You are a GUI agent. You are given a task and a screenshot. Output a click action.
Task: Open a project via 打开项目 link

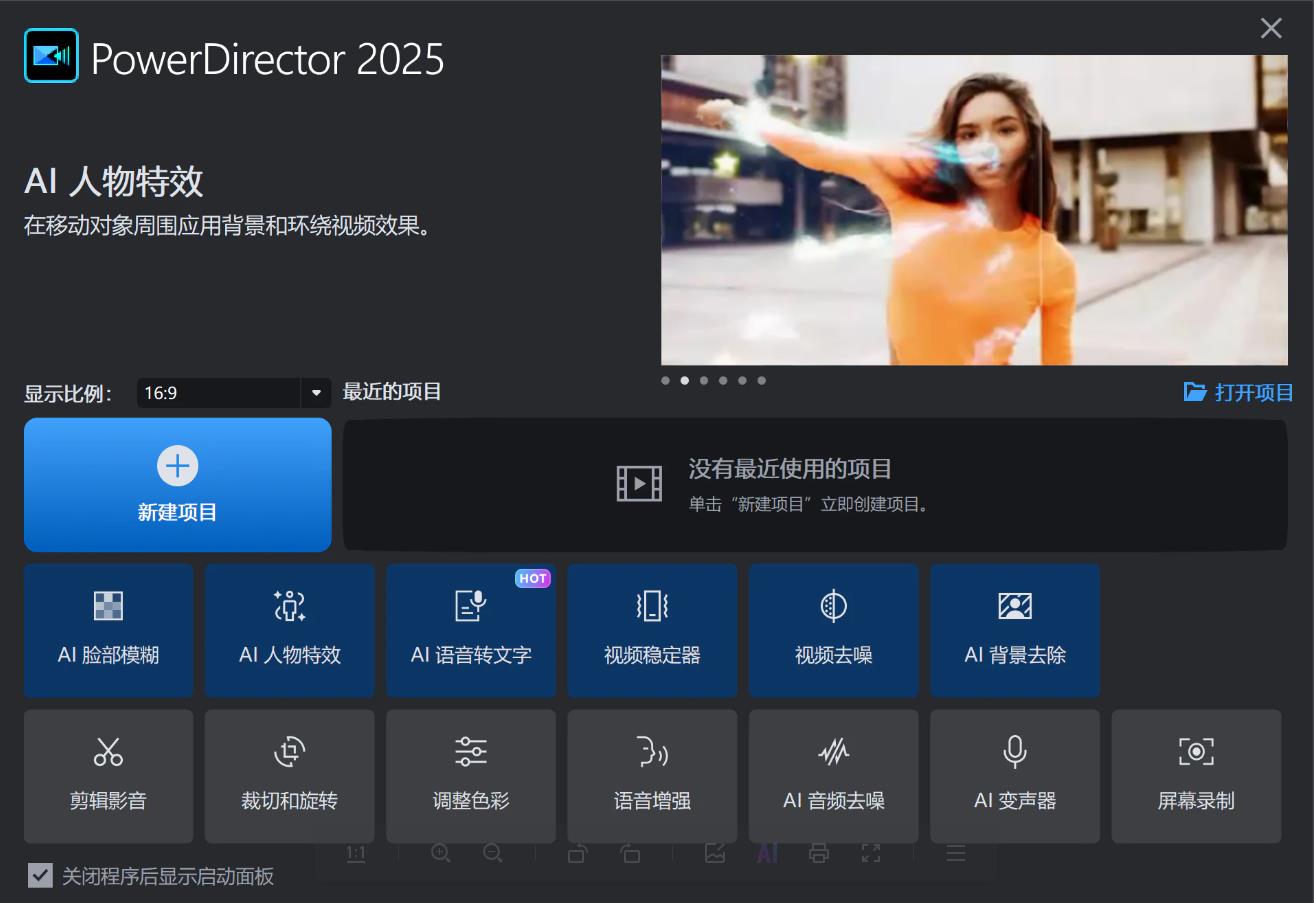tap(1237, 392)
